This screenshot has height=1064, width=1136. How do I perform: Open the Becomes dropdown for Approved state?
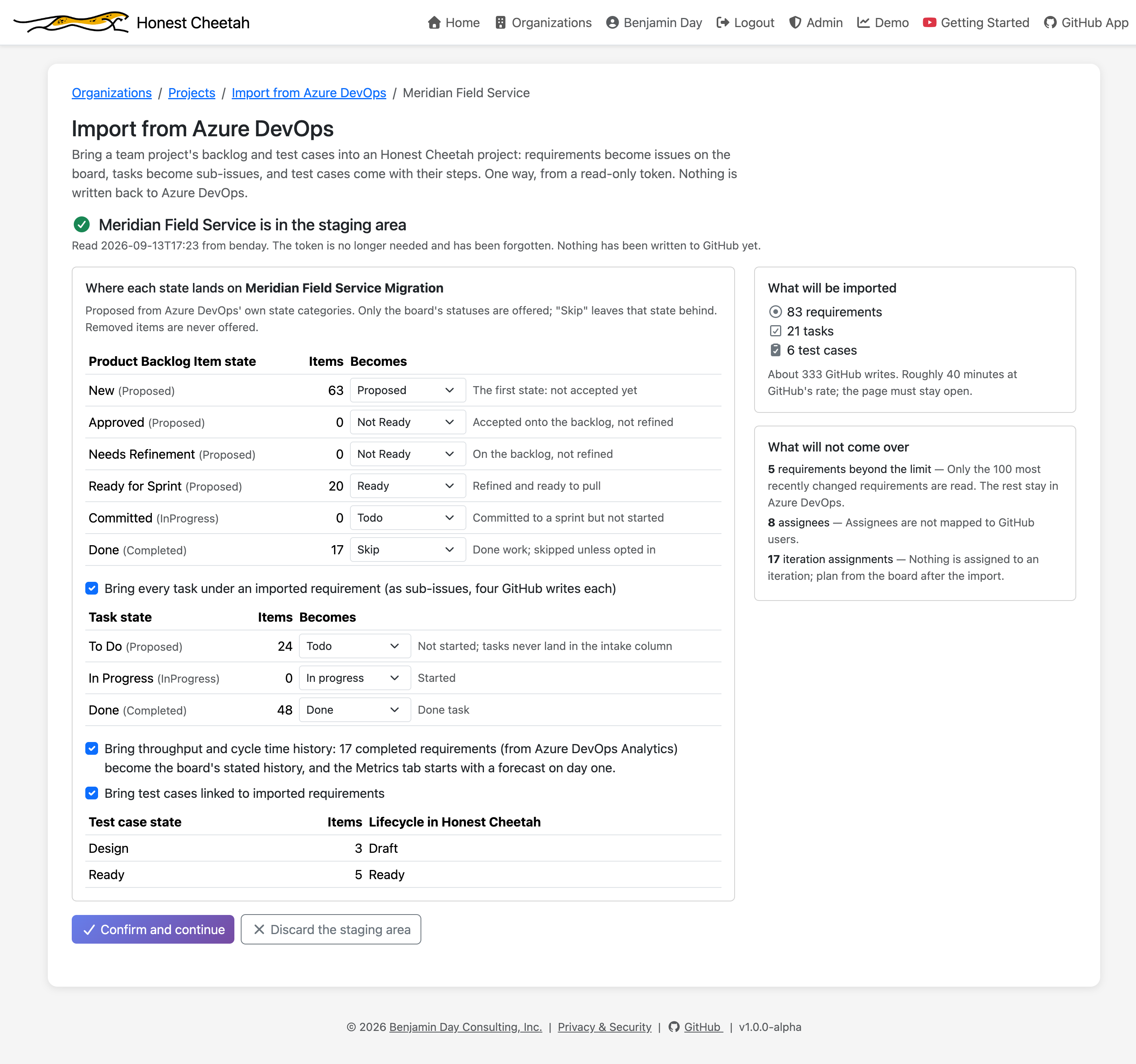[x=407, y=422]
